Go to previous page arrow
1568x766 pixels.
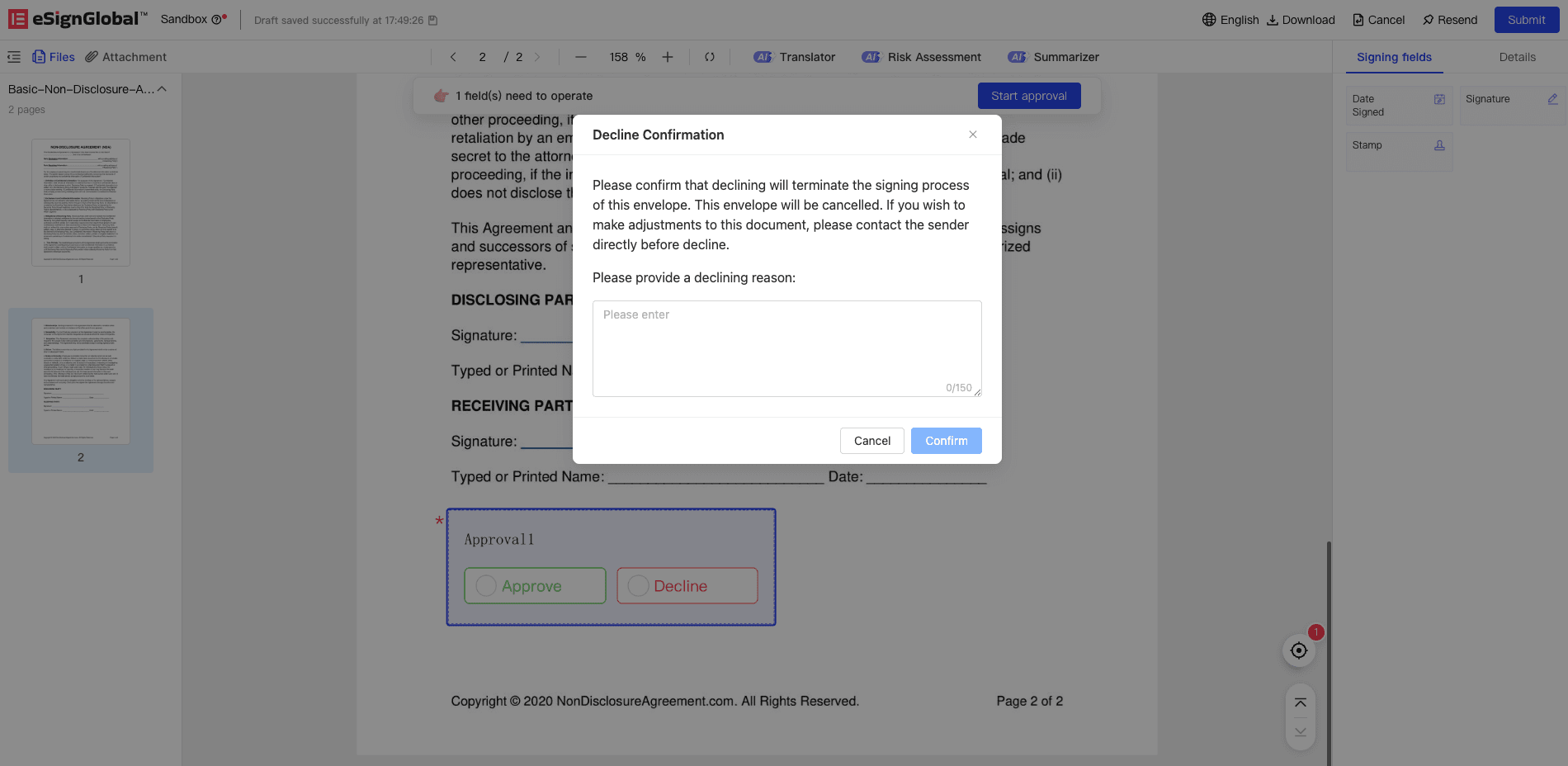[x=453, y=57]
